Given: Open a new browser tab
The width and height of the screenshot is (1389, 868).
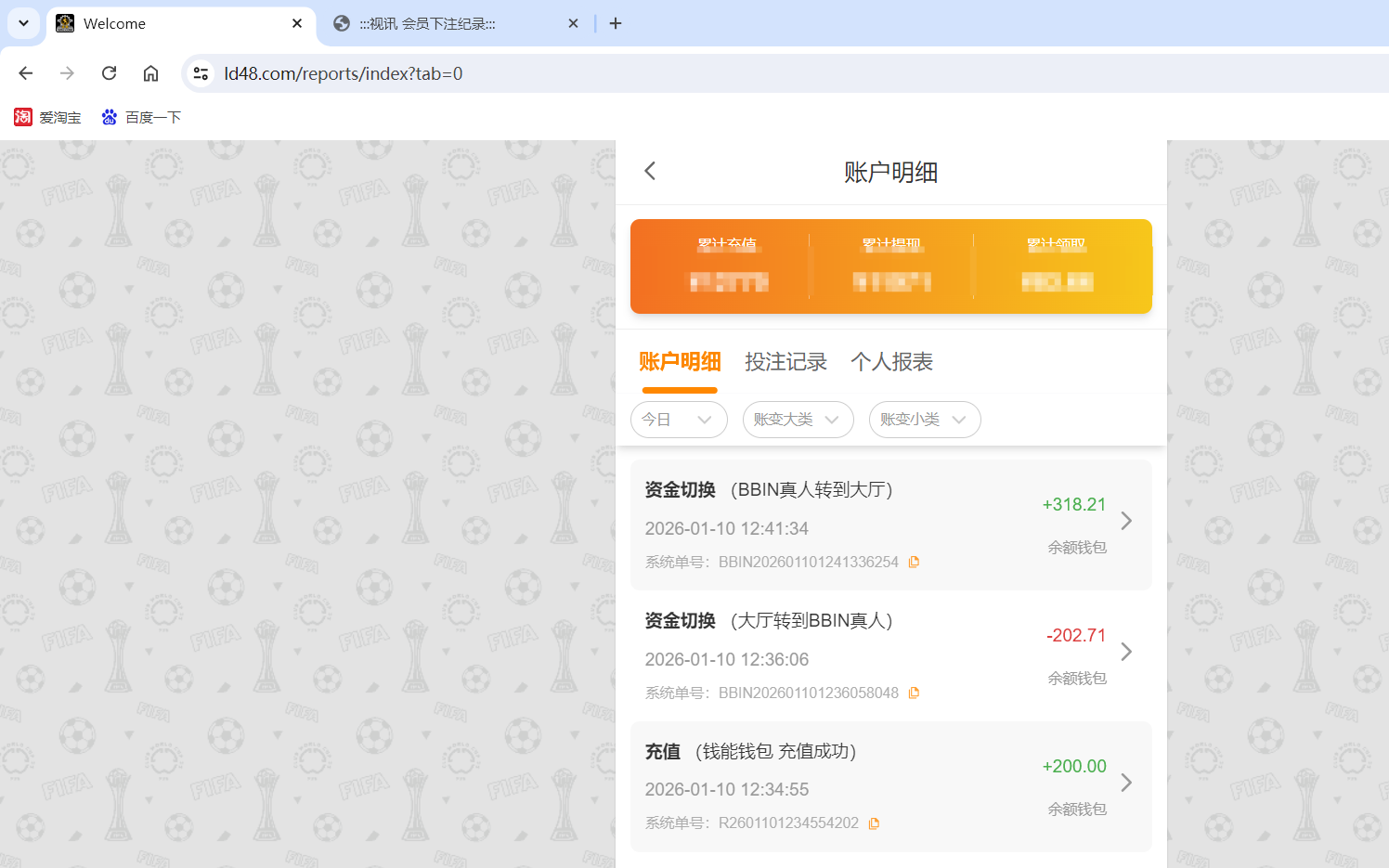Looking at the screenshot, I should coord(615,23).
